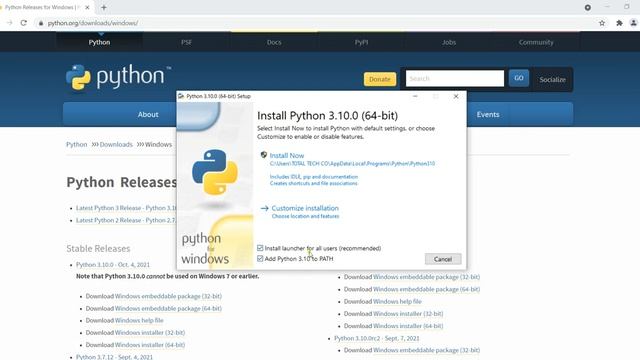Open the Socialize menu
The image size is (640, 360).
pyautogui.click(x=552, y=80)
